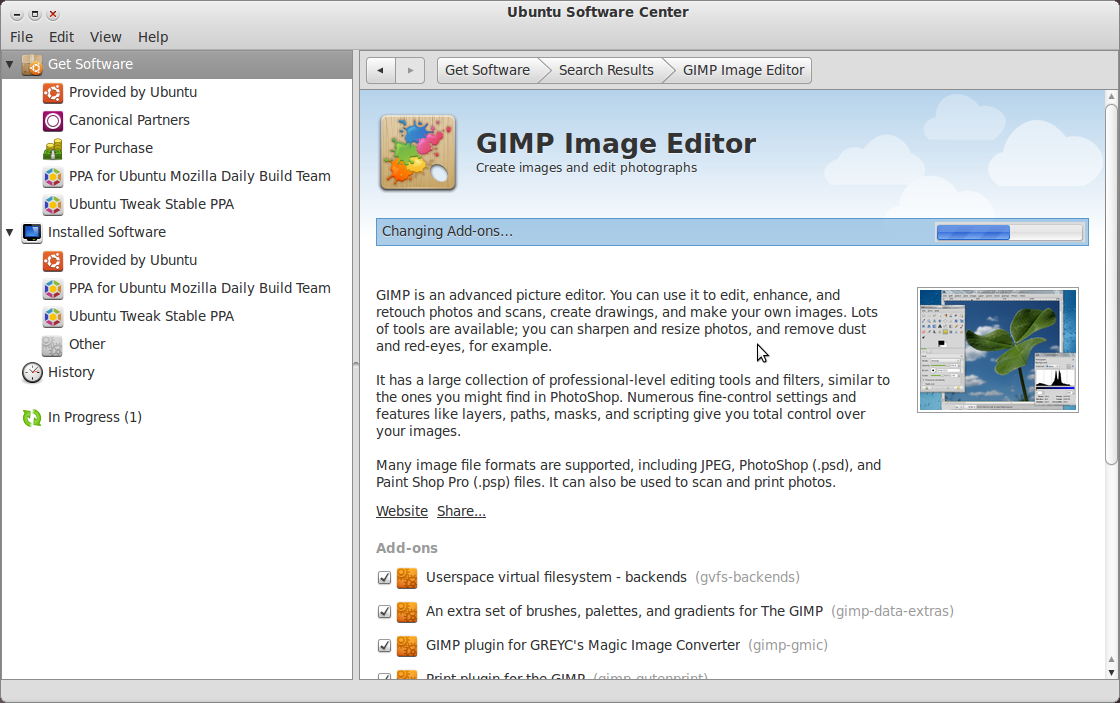Screen dimensions: 1120x703
Task: Click 'Create images and edit photographs' subtitle
Action: pos(586,168)
